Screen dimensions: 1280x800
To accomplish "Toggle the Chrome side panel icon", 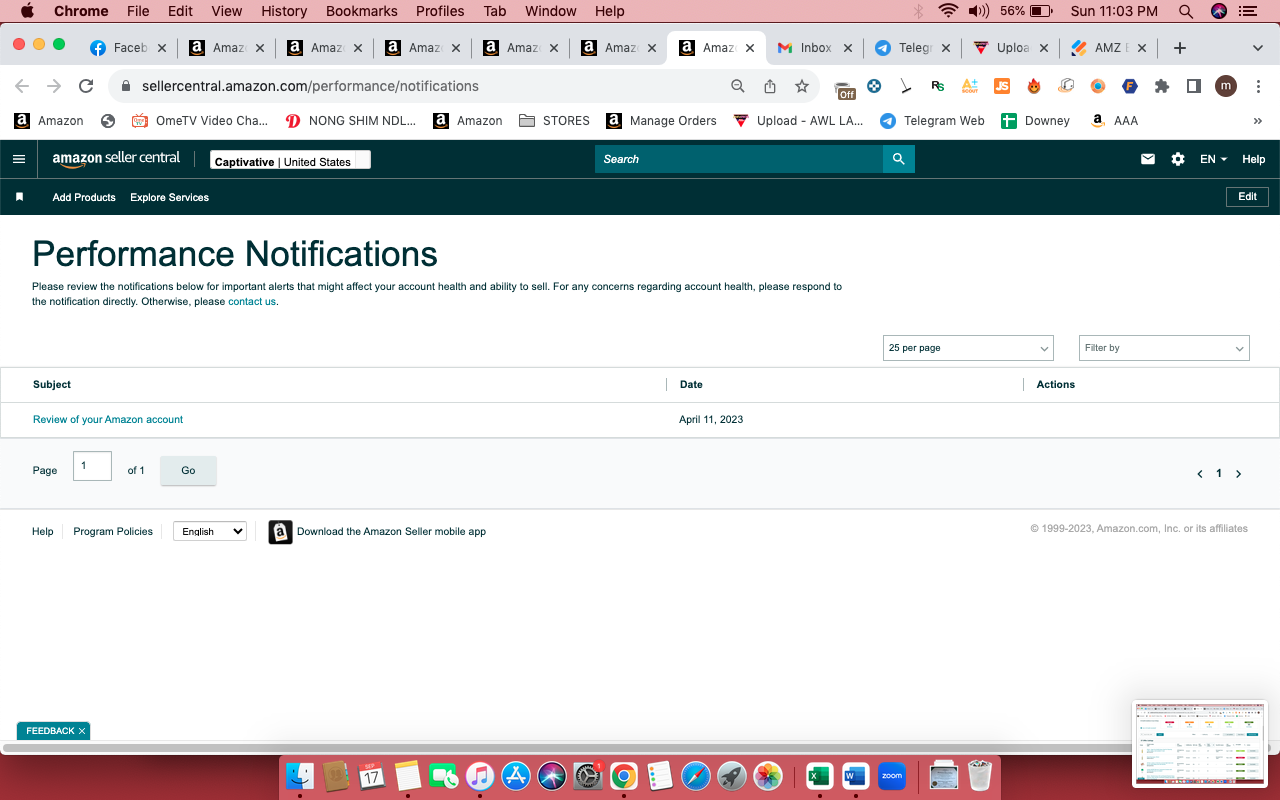I will pos(1194,86).
